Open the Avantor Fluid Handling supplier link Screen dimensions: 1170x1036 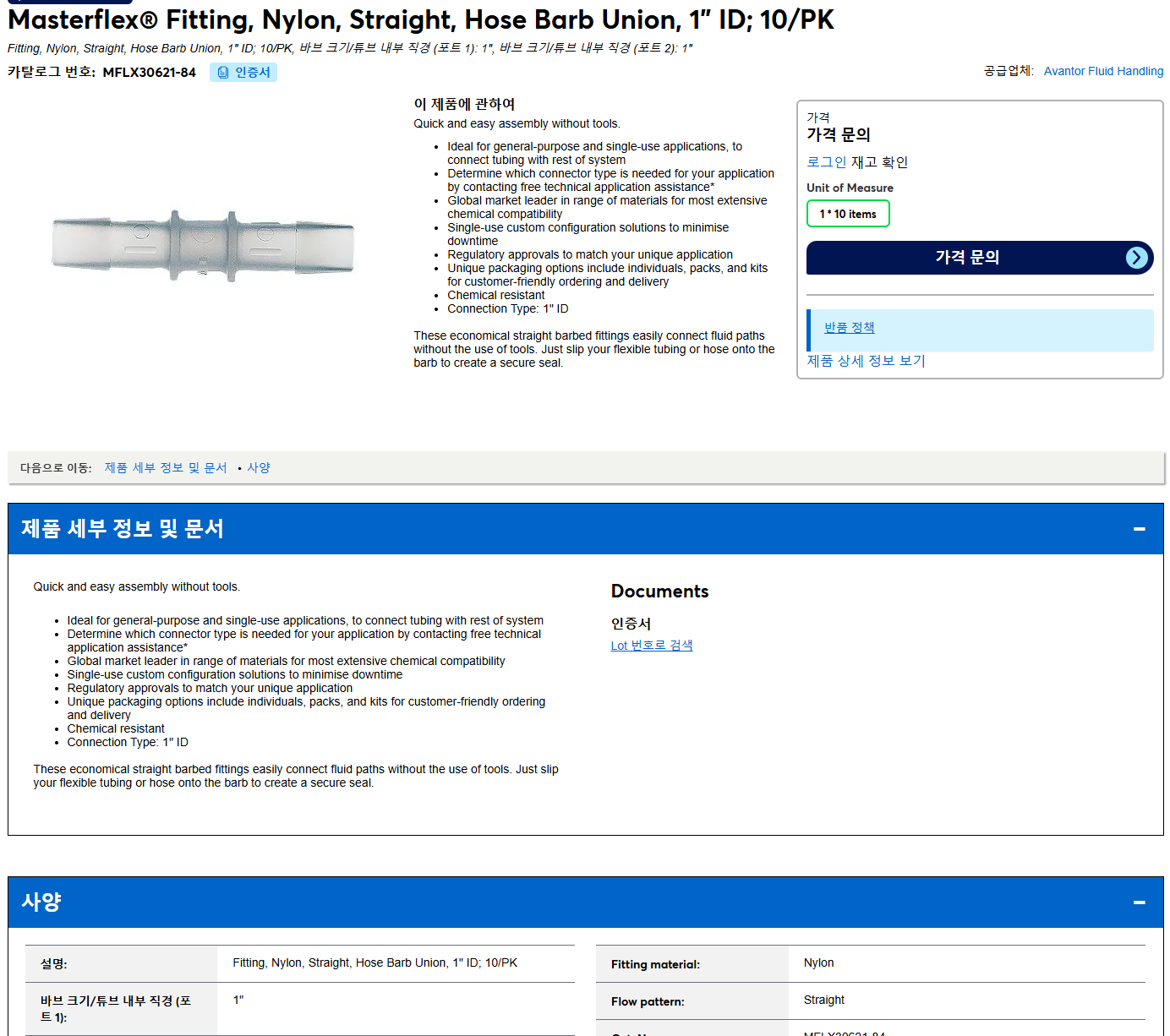click(1103, 71)
